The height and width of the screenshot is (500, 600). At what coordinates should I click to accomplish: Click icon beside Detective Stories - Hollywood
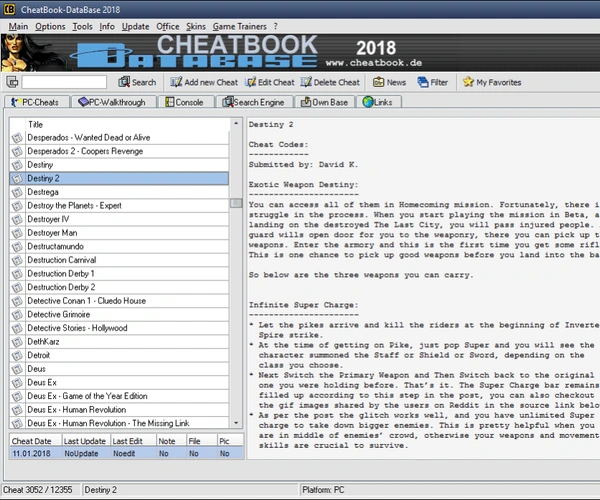coord(17,328)
